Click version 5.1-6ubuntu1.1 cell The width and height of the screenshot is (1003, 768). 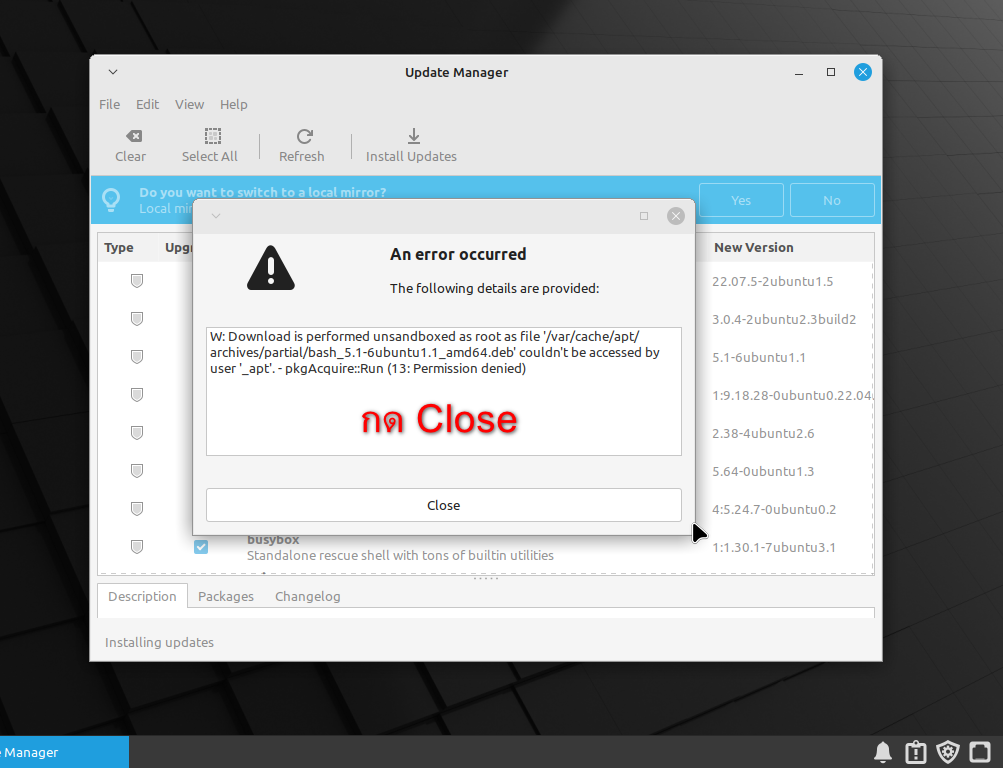759,357
